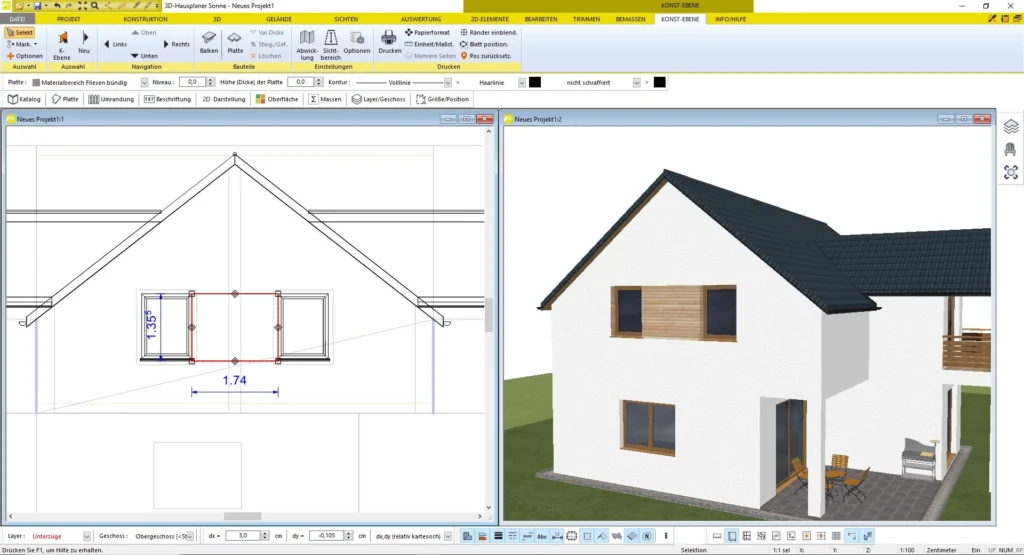Expand the Layer Unterzüge dropdown
Viewport: 1024px width, 555px height.
click(x=87, y=536)
